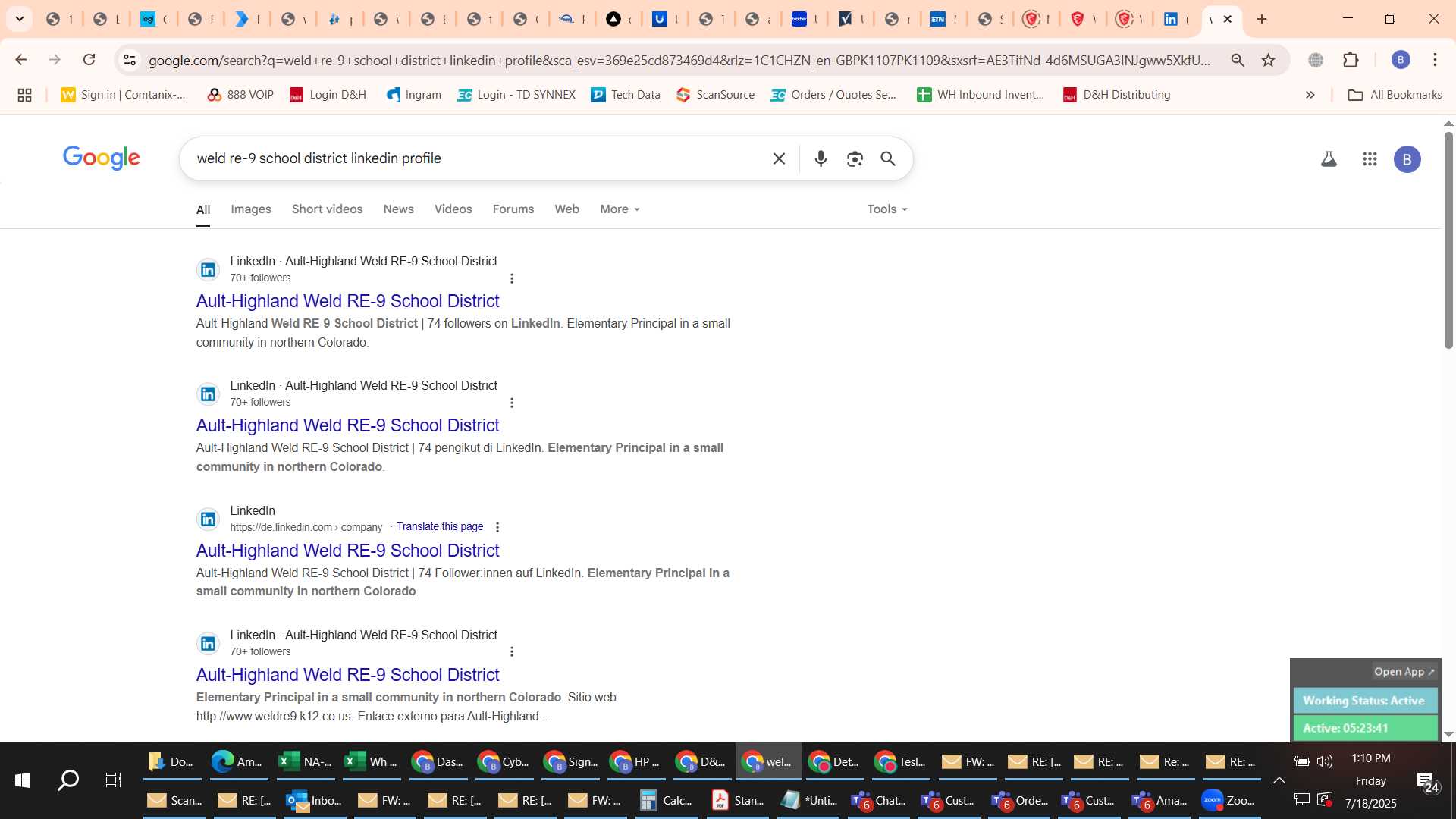The image size is (1456, 819).
Task: Open the Ingram bookmark
Action: (x=413, y=95)
